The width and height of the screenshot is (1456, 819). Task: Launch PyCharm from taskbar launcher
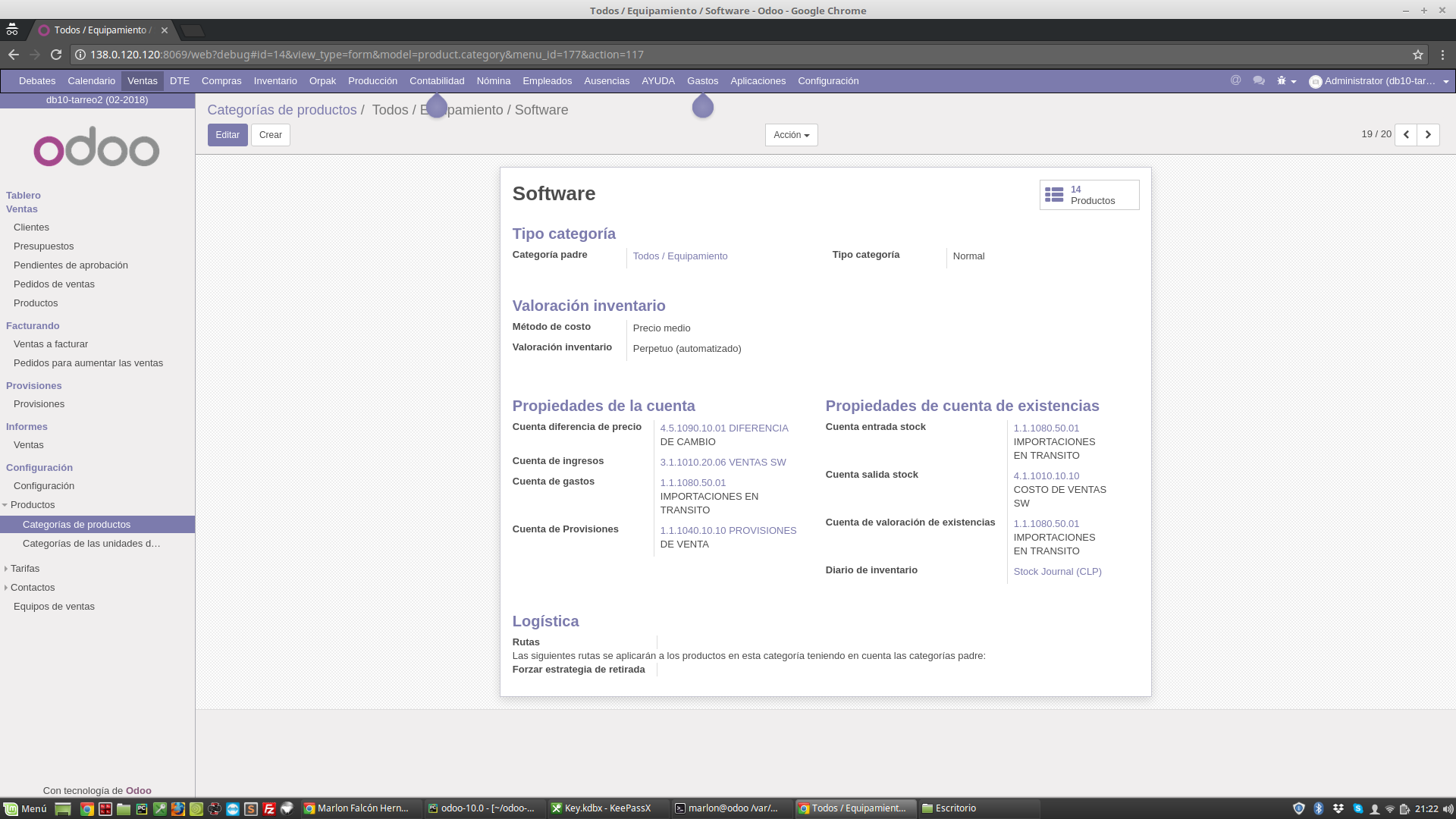pos(142,808)
